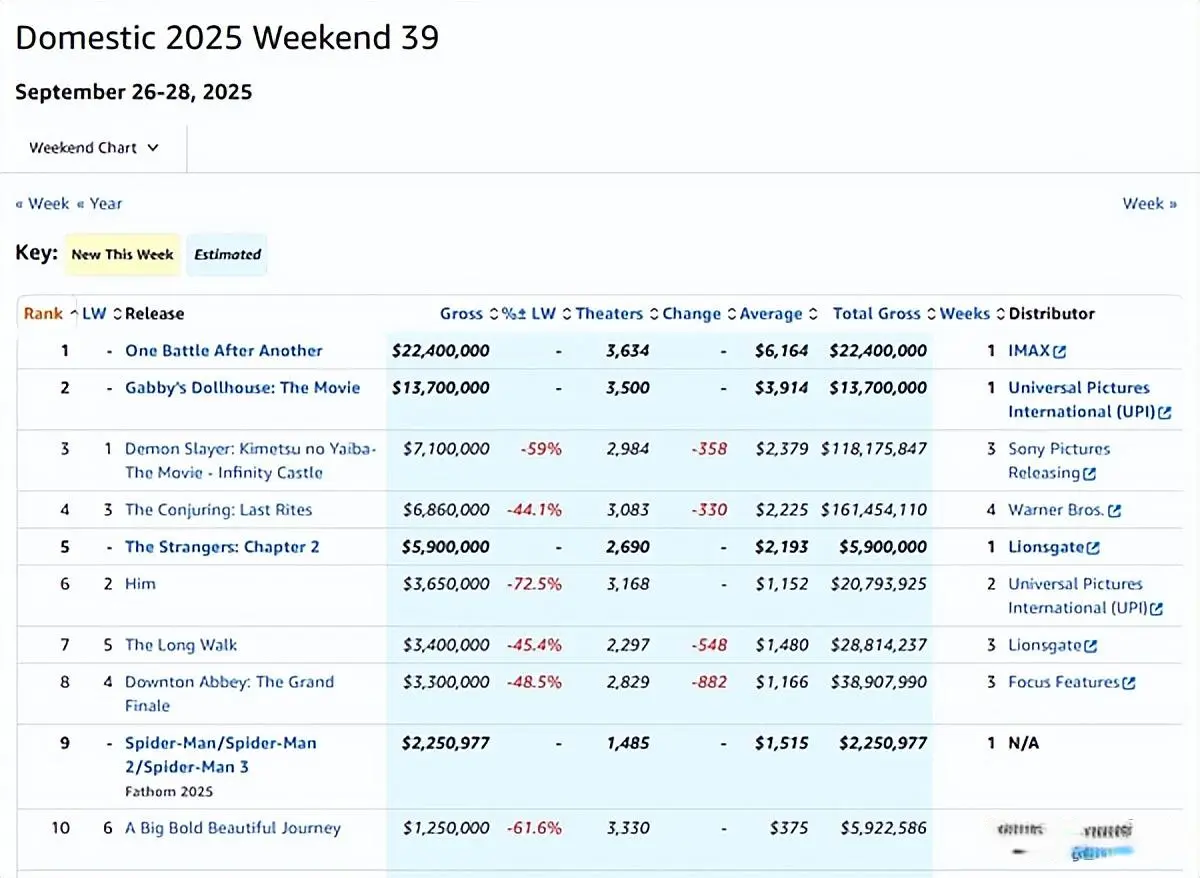The height and width of the screenshot is (878, 1200).
Task: Navigate to next Week link
Action: point(1149,204)
